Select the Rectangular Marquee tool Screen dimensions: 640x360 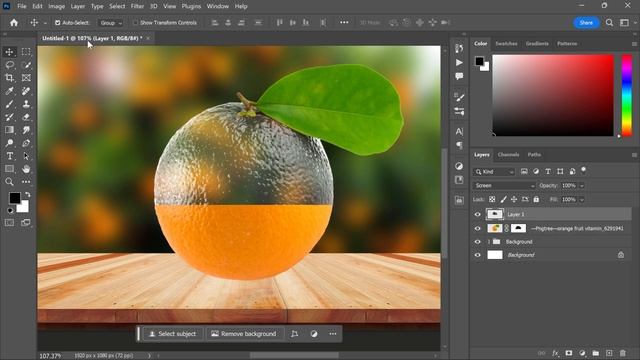pos(26,52)
